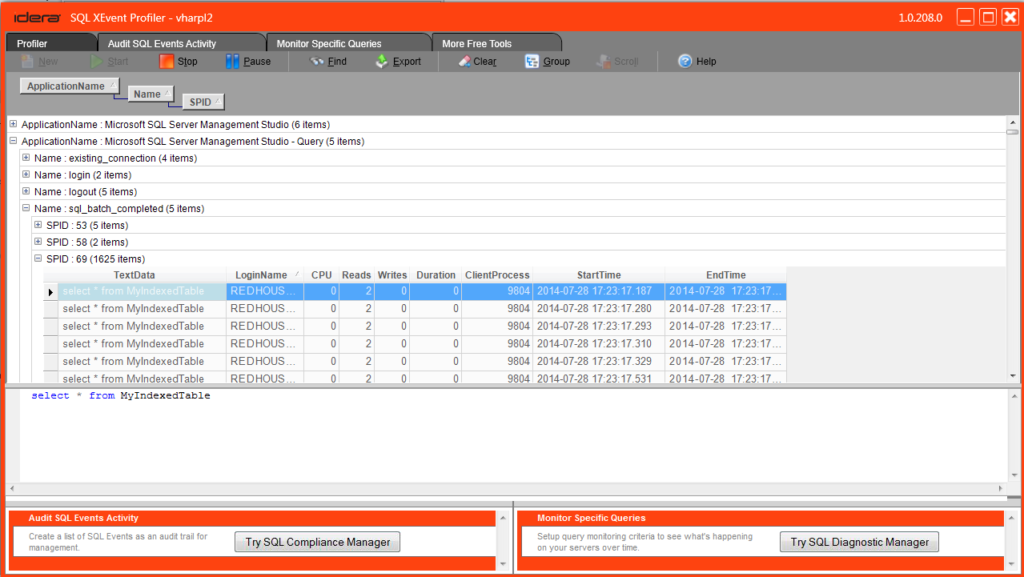The width and height of the screenshot is (1024, 577).
Task: Click the Scroll toolbar icon
Action: 603,61
